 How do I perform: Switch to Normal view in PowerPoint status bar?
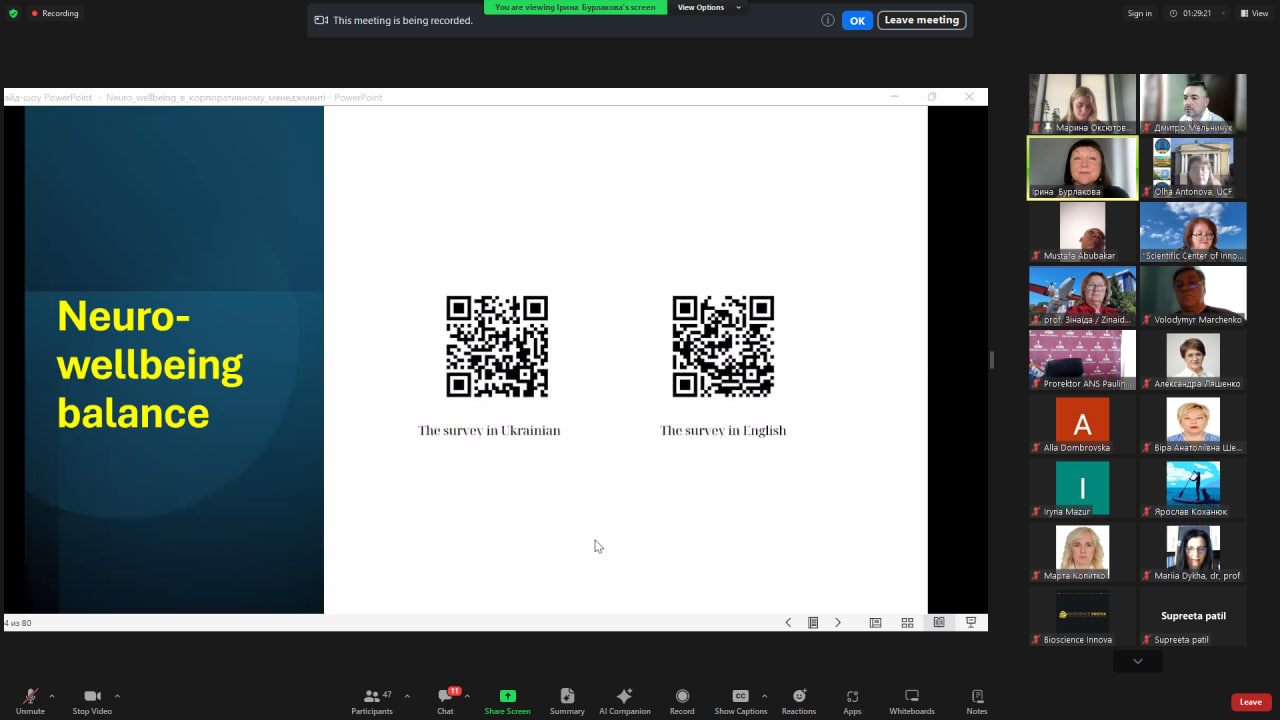pos(875,622)
